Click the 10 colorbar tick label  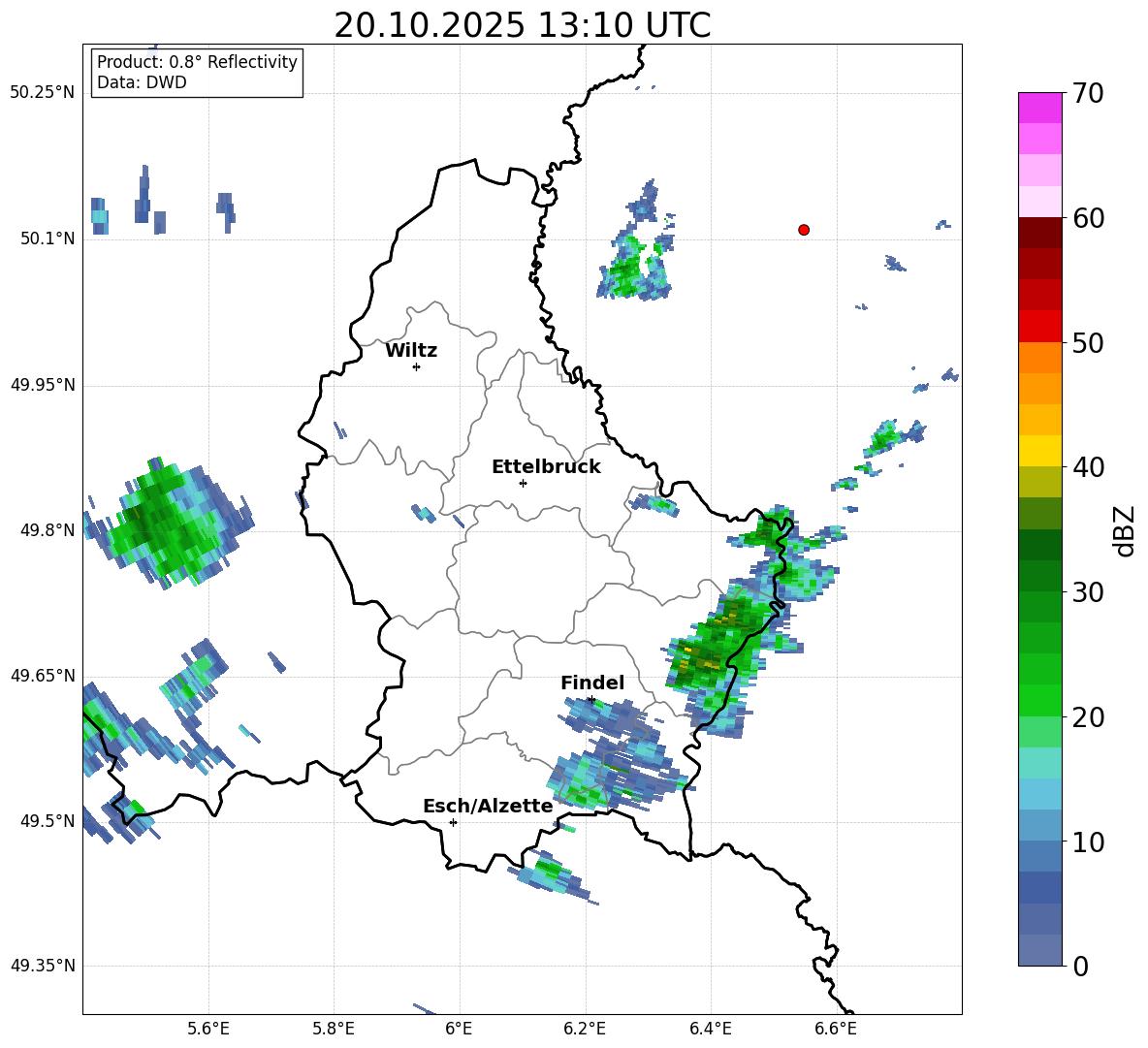point(1088,842)
